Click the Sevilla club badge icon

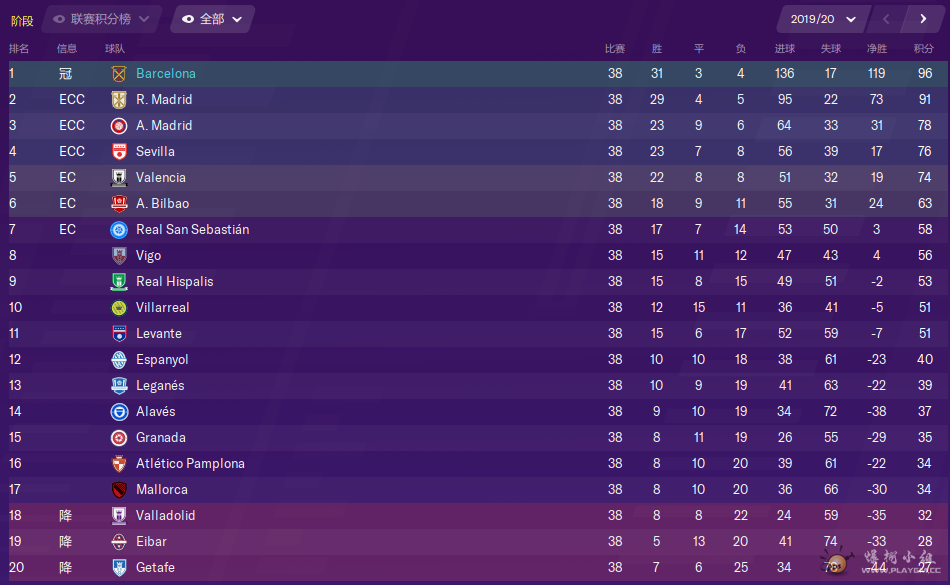[x=119, y=151]
